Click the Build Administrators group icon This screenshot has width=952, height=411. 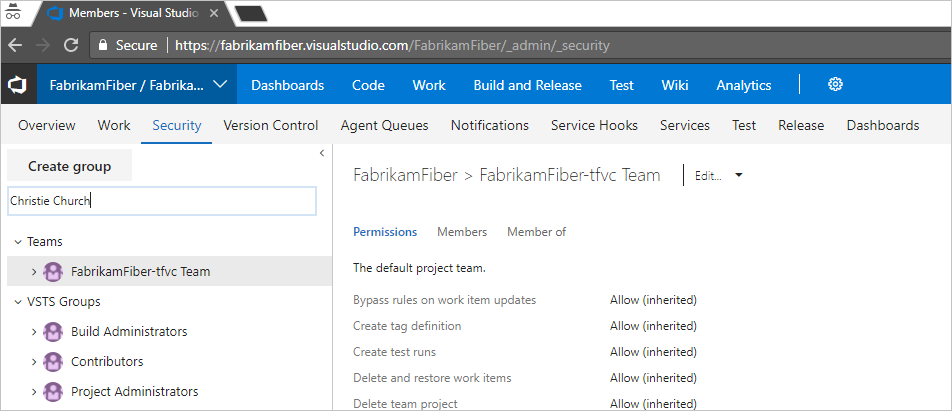coord(53,331)
